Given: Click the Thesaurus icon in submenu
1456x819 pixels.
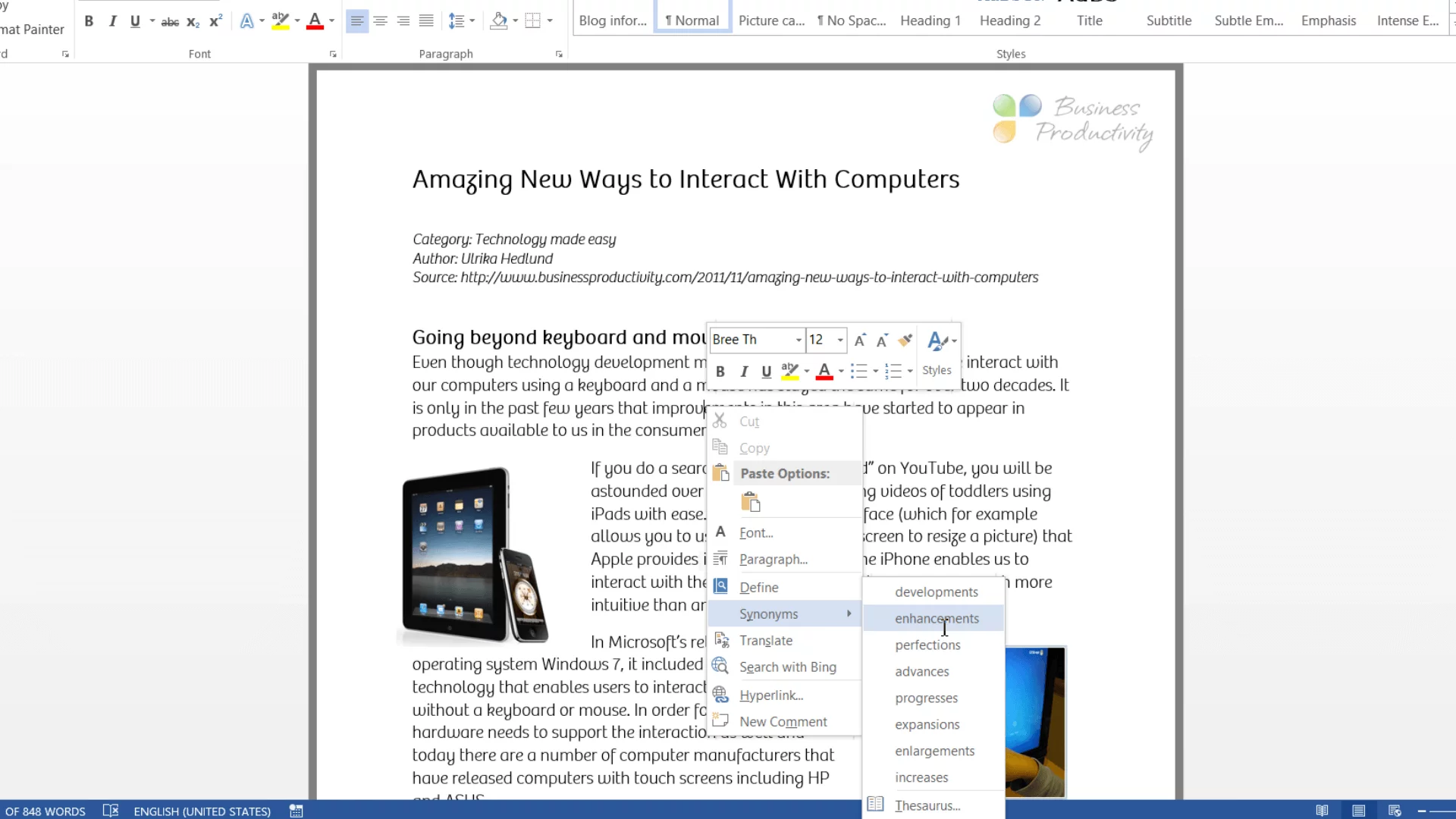Looking at the screenshot, I should pyautogui.click(x=876, y=804).
